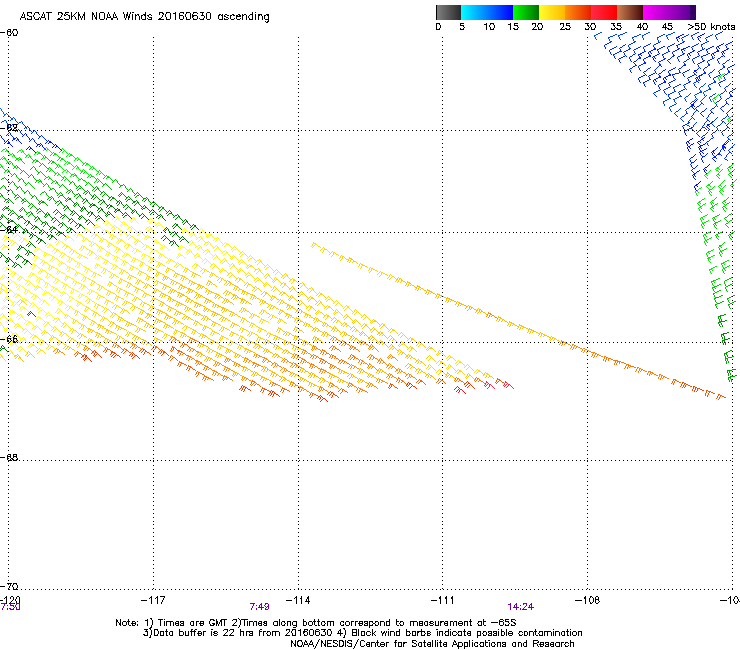Click the brown 35-40 knots legend segment

(630, 12)
